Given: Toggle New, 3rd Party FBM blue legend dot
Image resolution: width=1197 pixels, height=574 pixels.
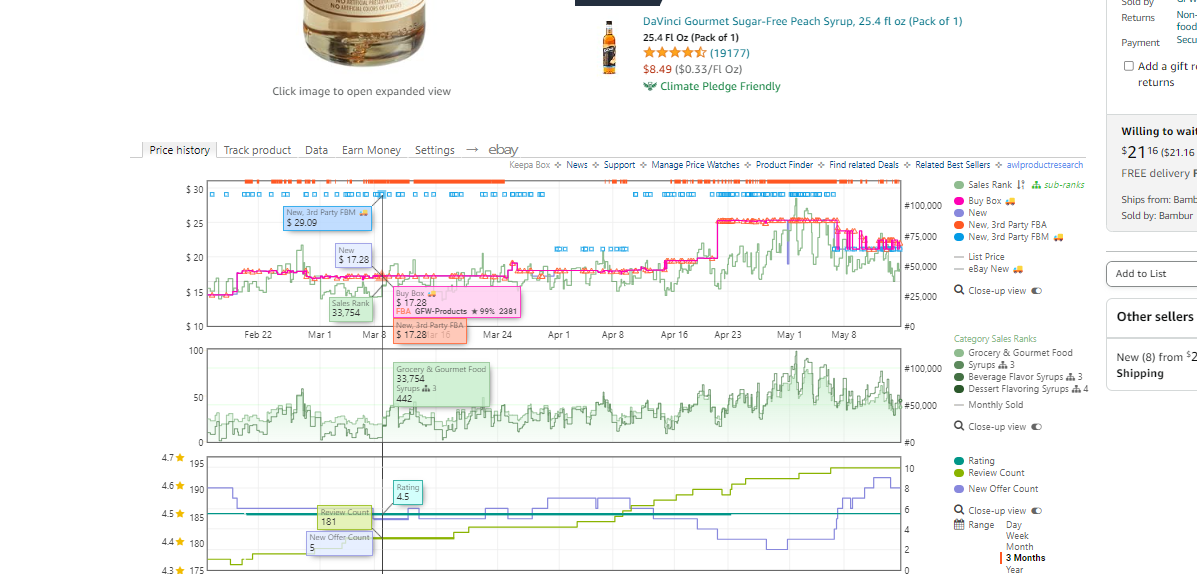Looking at the screenshot, I should click(x=959, y=237).
